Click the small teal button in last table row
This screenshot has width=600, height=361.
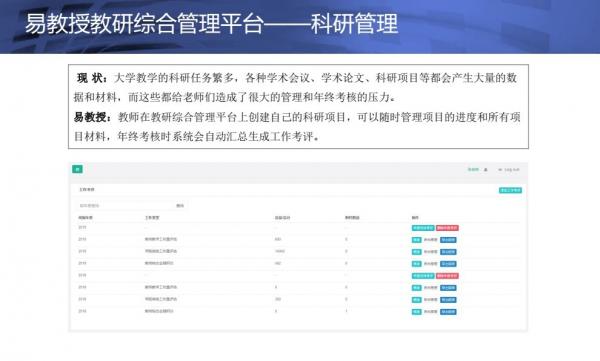(x=416, y=312)
